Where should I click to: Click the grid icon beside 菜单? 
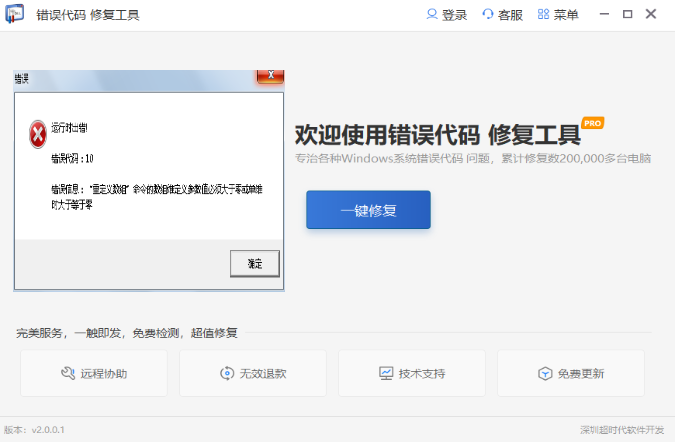[x=543, y=14]
